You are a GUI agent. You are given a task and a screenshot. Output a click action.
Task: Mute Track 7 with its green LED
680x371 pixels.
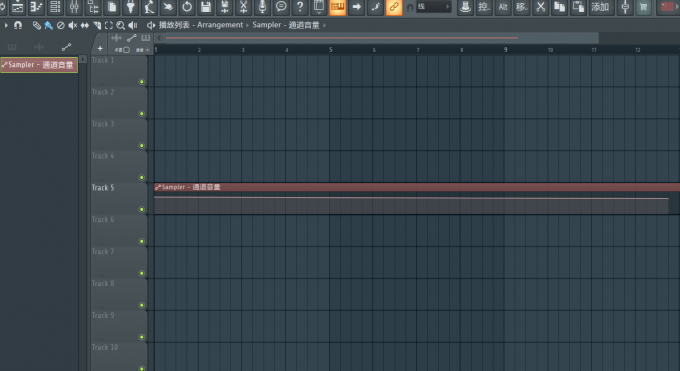pos(141,273)
